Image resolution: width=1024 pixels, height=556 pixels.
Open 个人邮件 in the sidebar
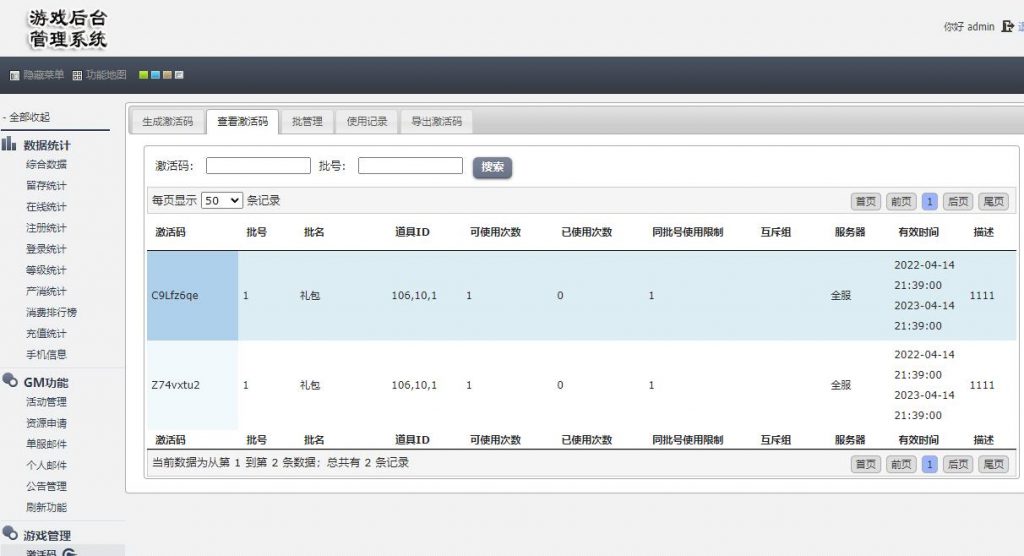click(46, 465)
